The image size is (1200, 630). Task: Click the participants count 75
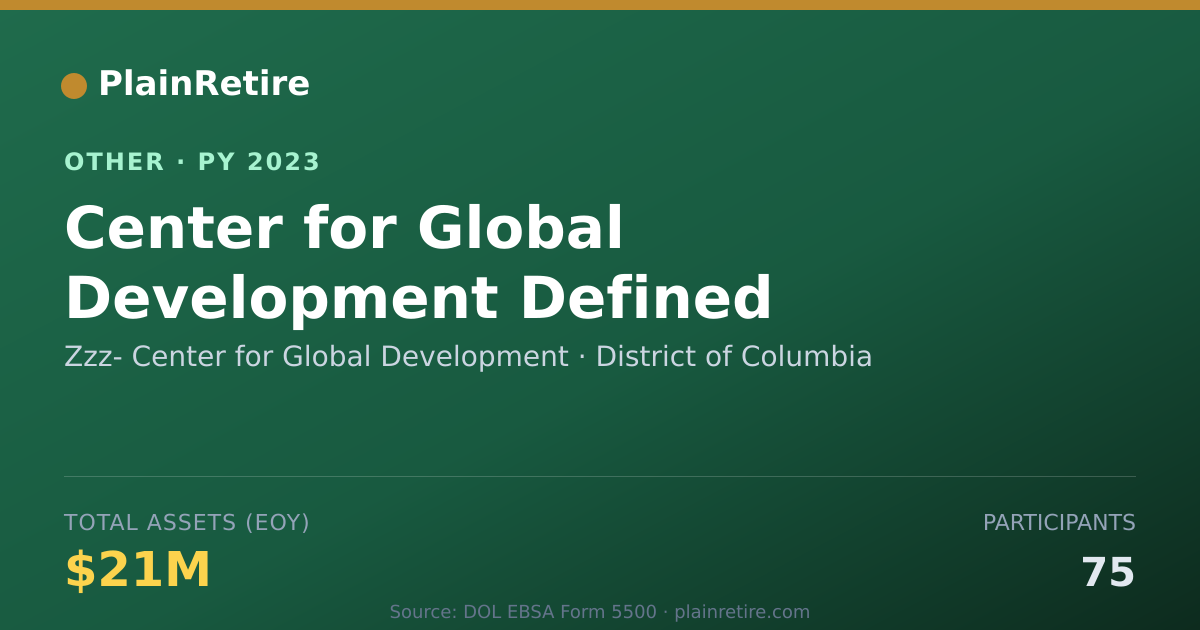pyautogui.click(x=1108, y=574)
